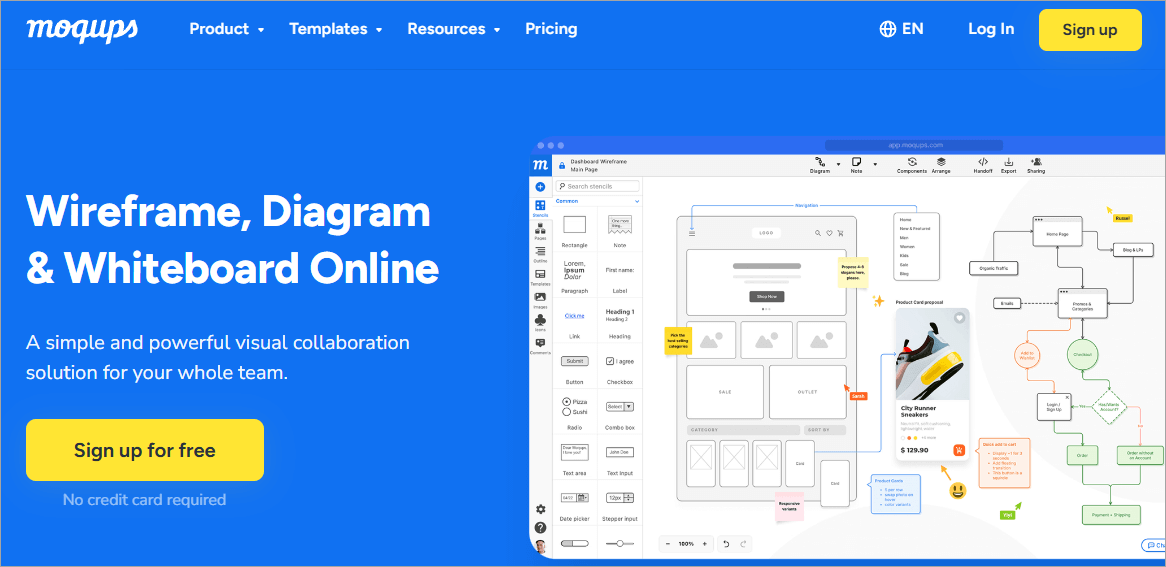
Task: Click the Export download icon
Action: [x=1008, y=162]
